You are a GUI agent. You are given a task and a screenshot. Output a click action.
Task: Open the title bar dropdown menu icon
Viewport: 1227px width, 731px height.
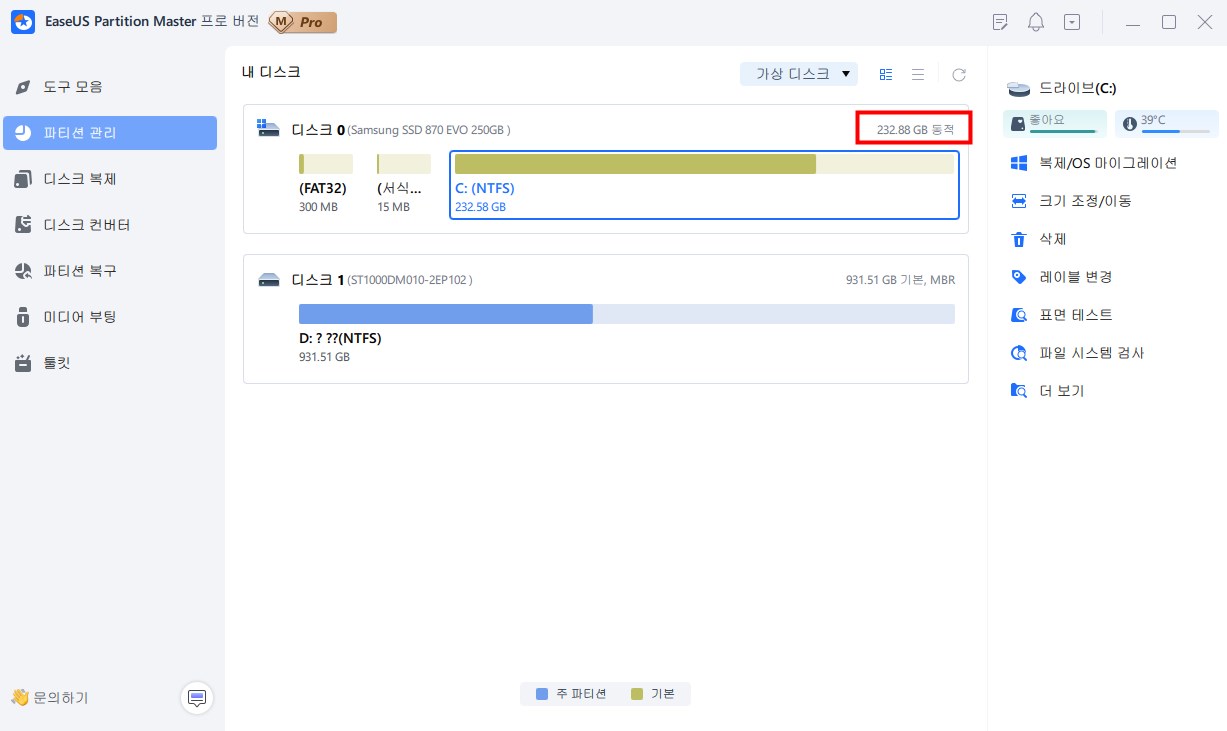point(1072,22)
